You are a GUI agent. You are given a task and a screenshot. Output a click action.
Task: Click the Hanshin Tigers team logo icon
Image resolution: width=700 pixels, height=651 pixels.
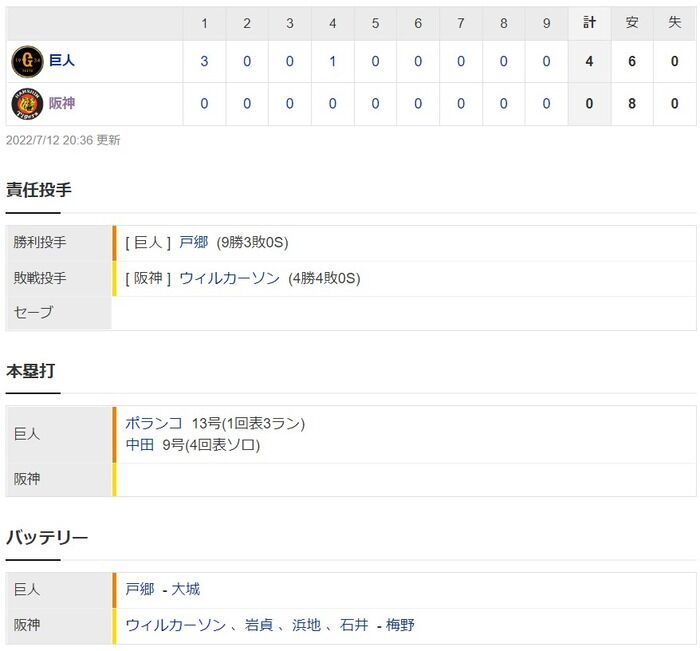(x=27, y=103)
